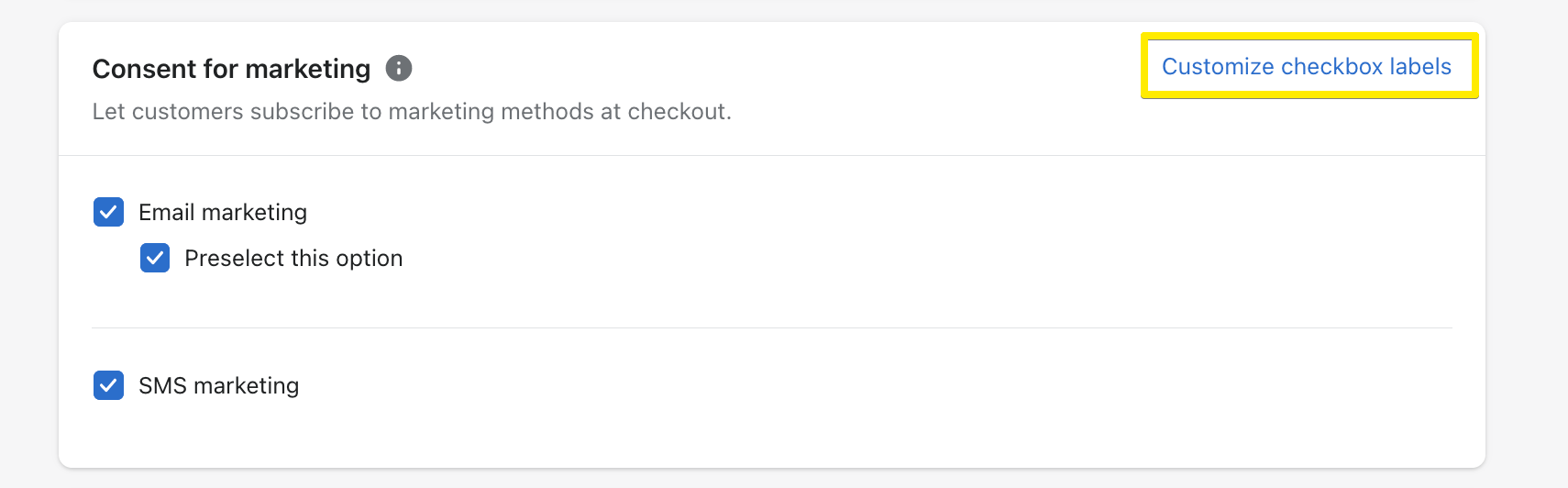Click the word Email in the checkbox label
This screenshot has height=488, width=1568.
167,212
